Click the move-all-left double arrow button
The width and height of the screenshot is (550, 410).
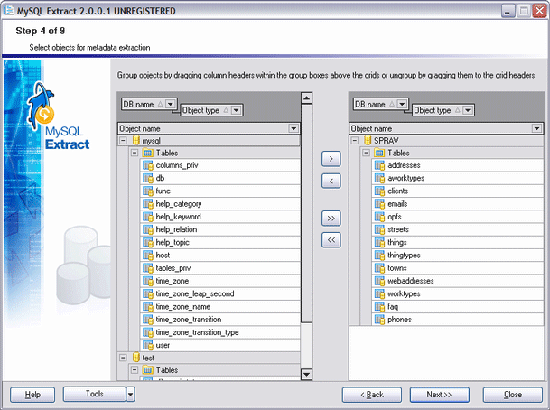point(331,240)
